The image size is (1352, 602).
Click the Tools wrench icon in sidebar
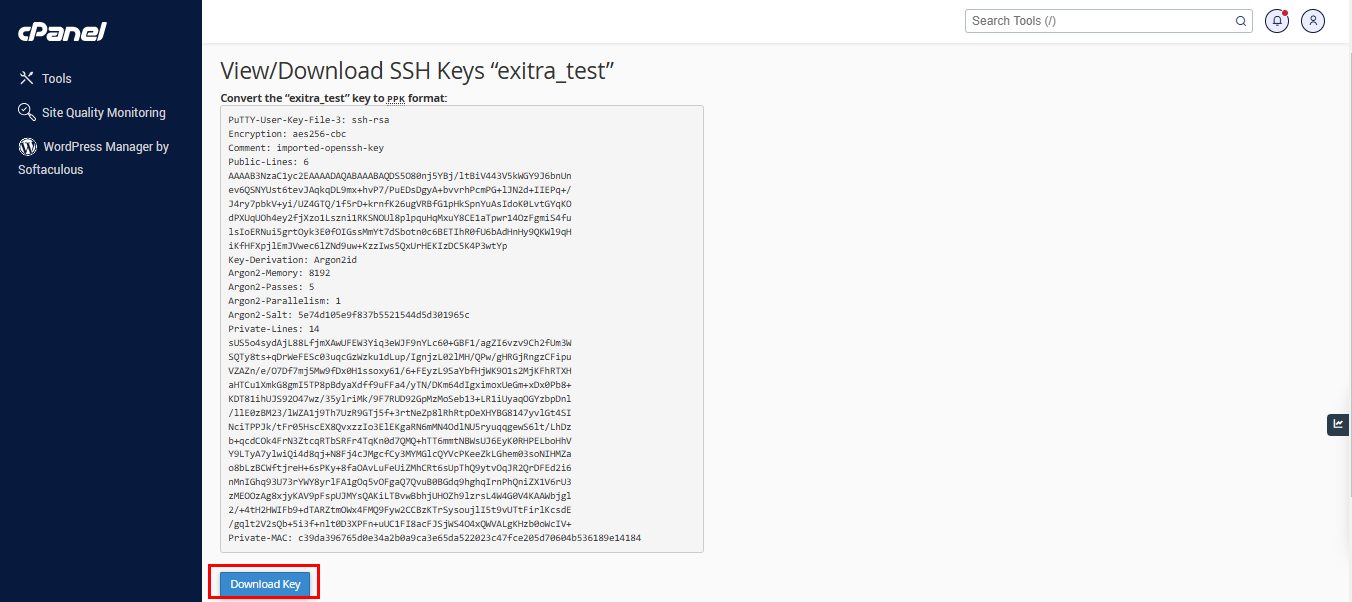click(27, 78)
